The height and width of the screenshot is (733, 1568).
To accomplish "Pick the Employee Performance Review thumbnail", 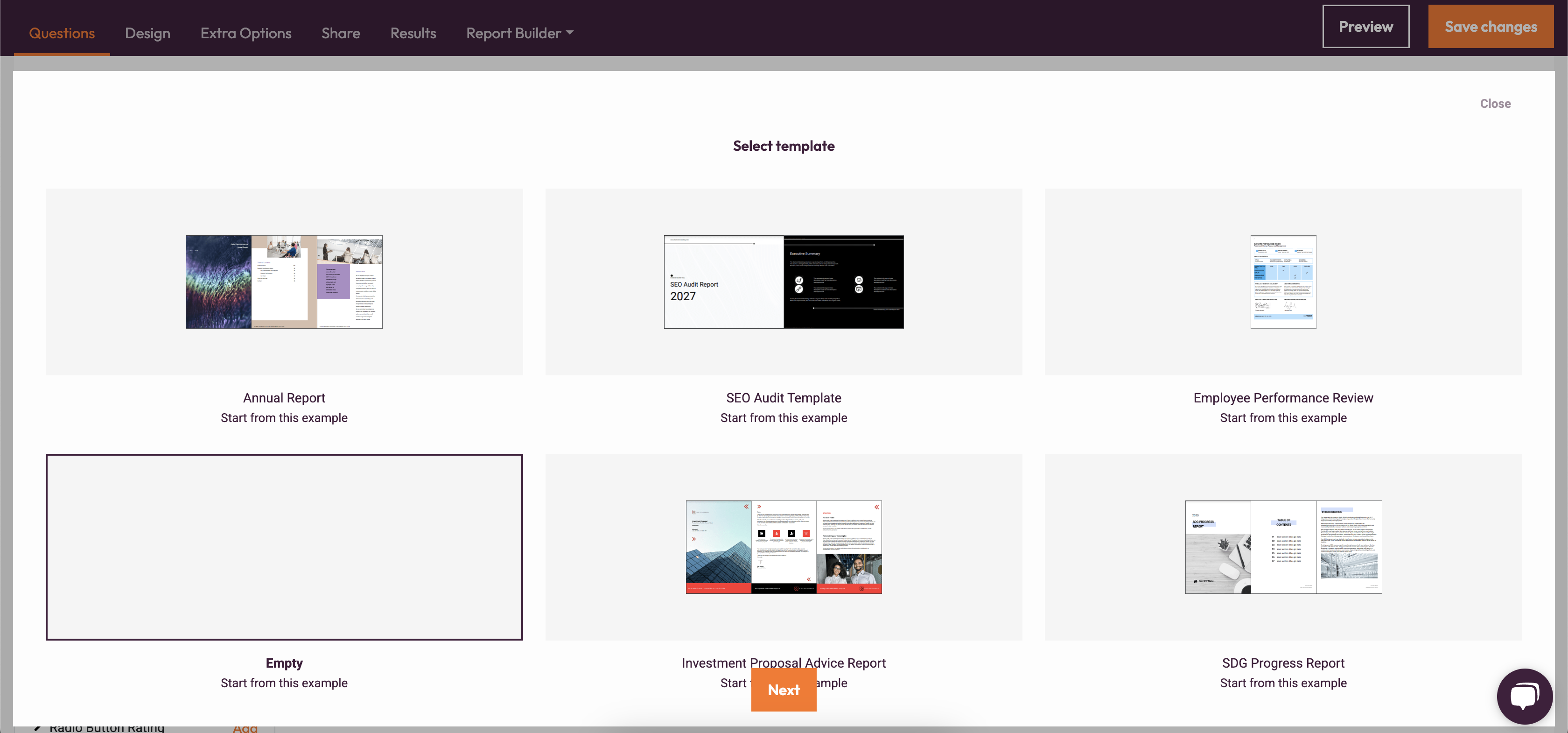I will point(1282,282).
